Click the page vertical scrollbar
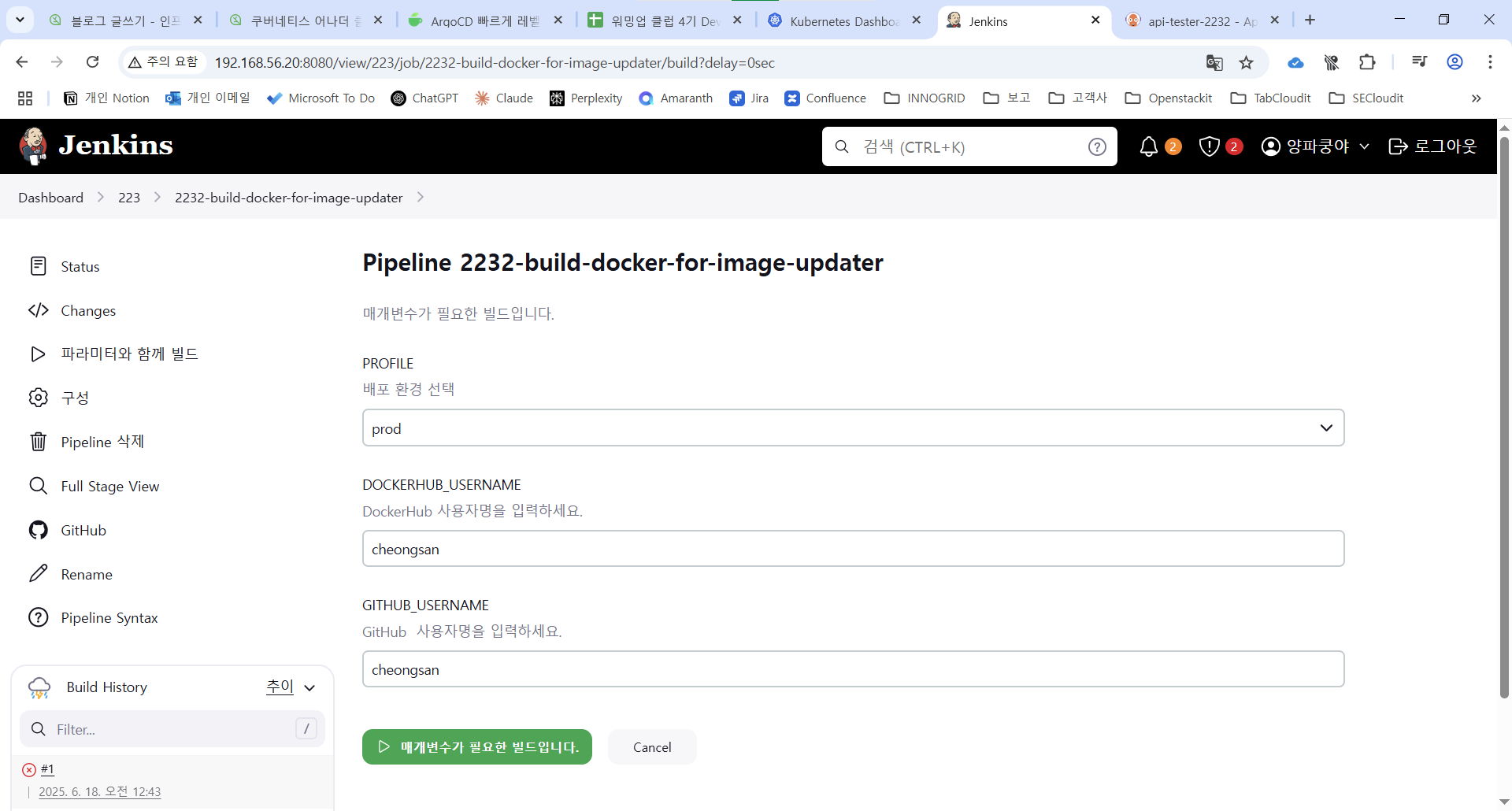The image size is (1512, 811). (x=1504, y=417)
